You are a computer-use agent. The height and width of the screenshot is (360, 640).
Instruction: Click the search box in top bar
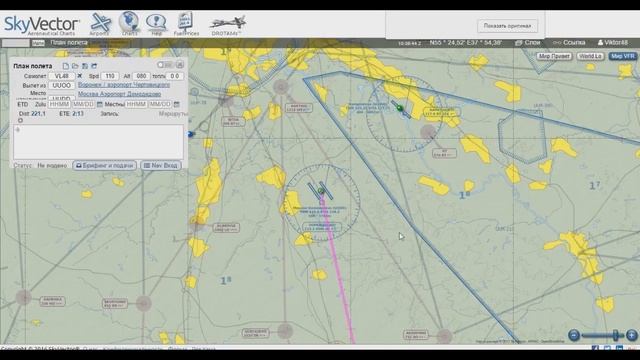tap(16, 42)
